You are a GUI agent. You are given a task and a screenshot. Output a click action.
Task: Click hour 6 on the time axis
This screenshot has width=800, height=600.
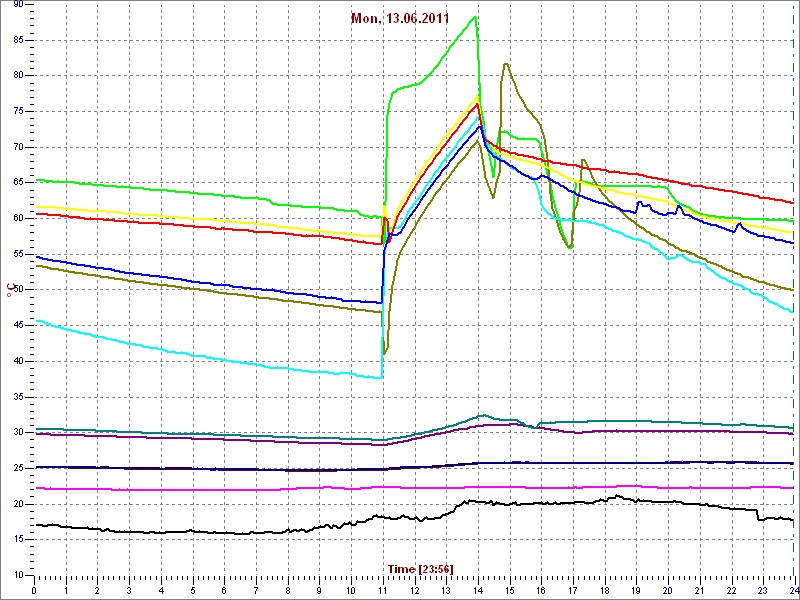coord(224,590)
